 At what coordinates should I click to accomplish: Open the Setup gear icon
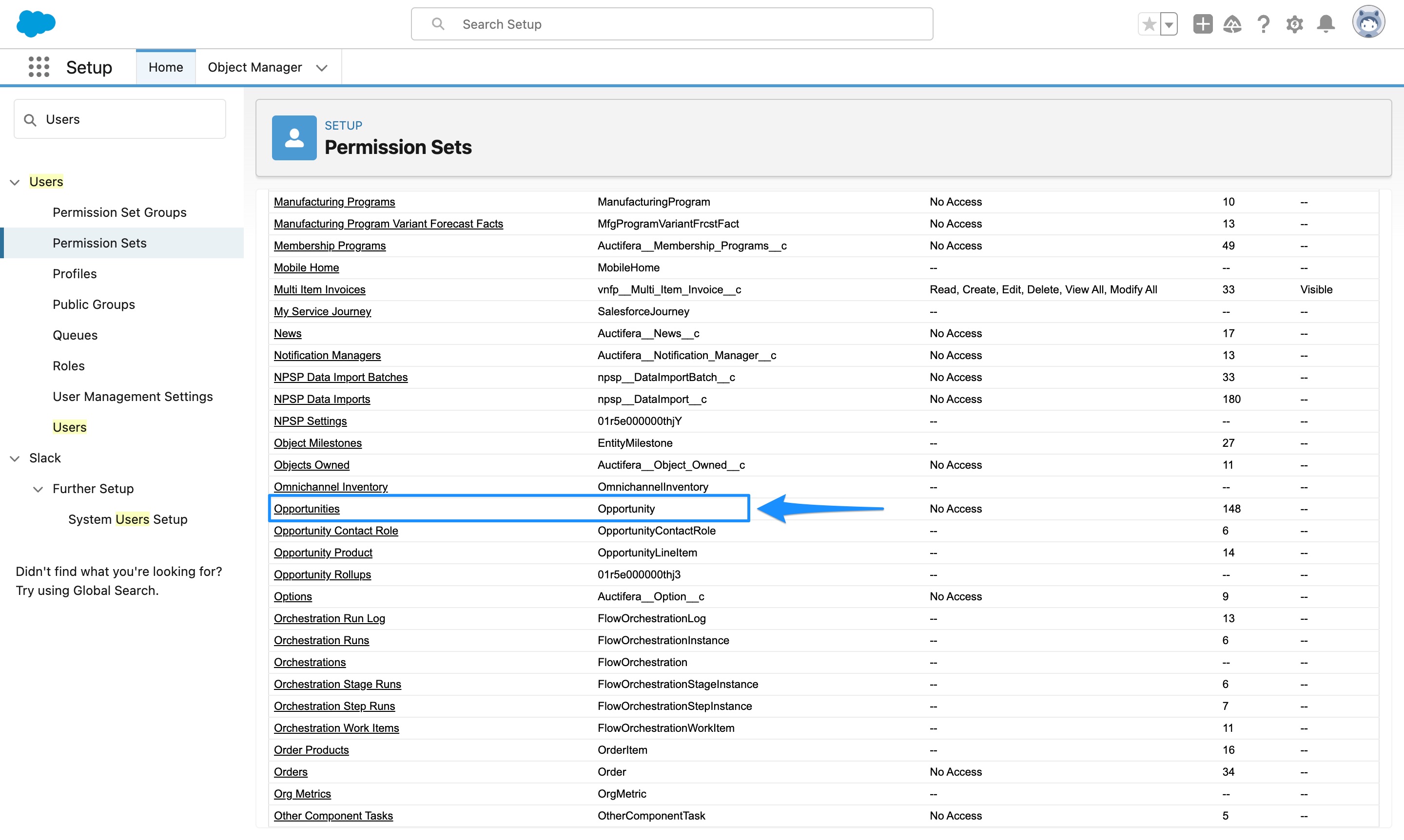coord(1295,24)
